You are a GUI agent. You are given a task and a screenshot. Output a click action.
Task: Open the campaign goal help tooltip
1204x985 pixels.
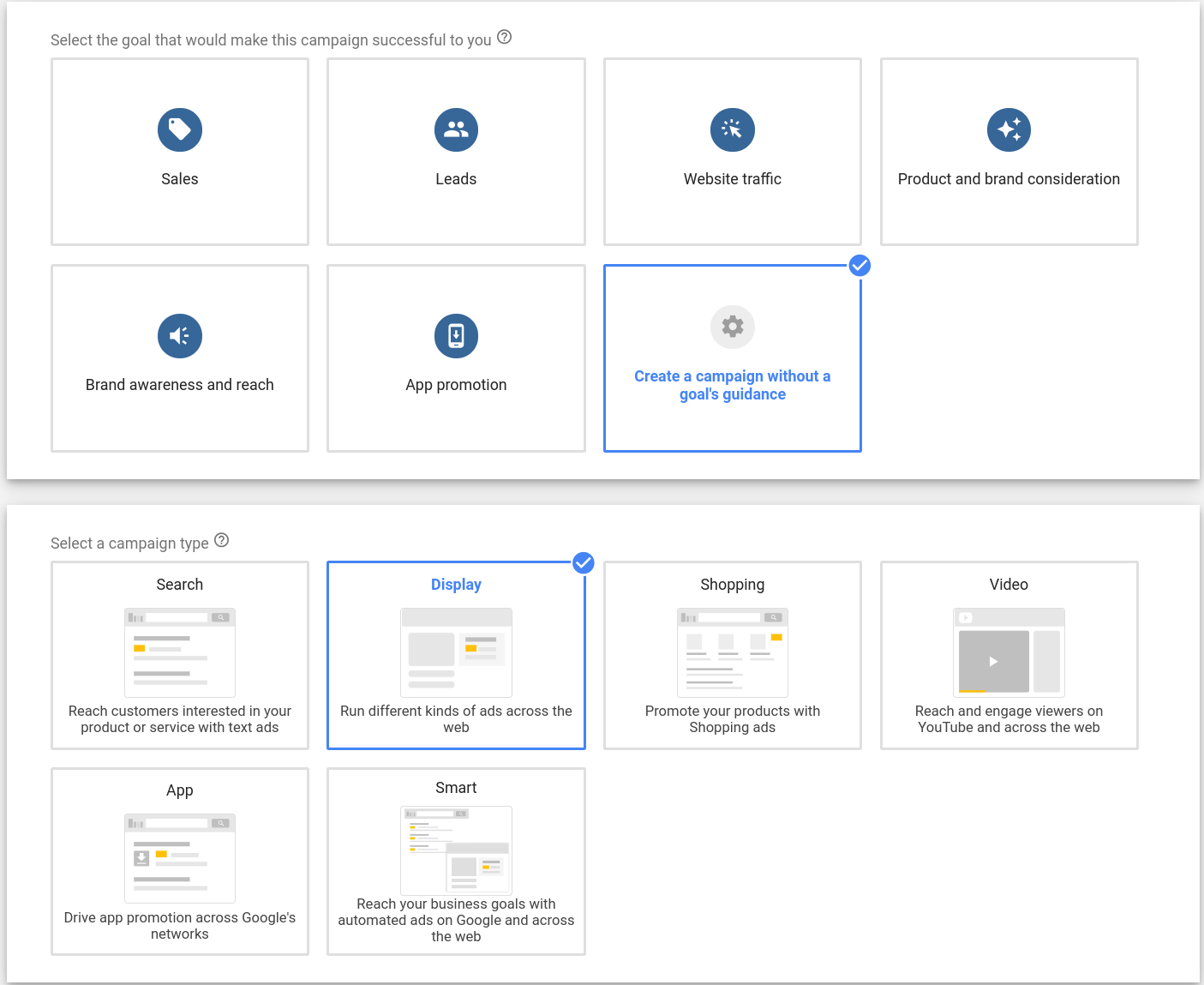504,37
